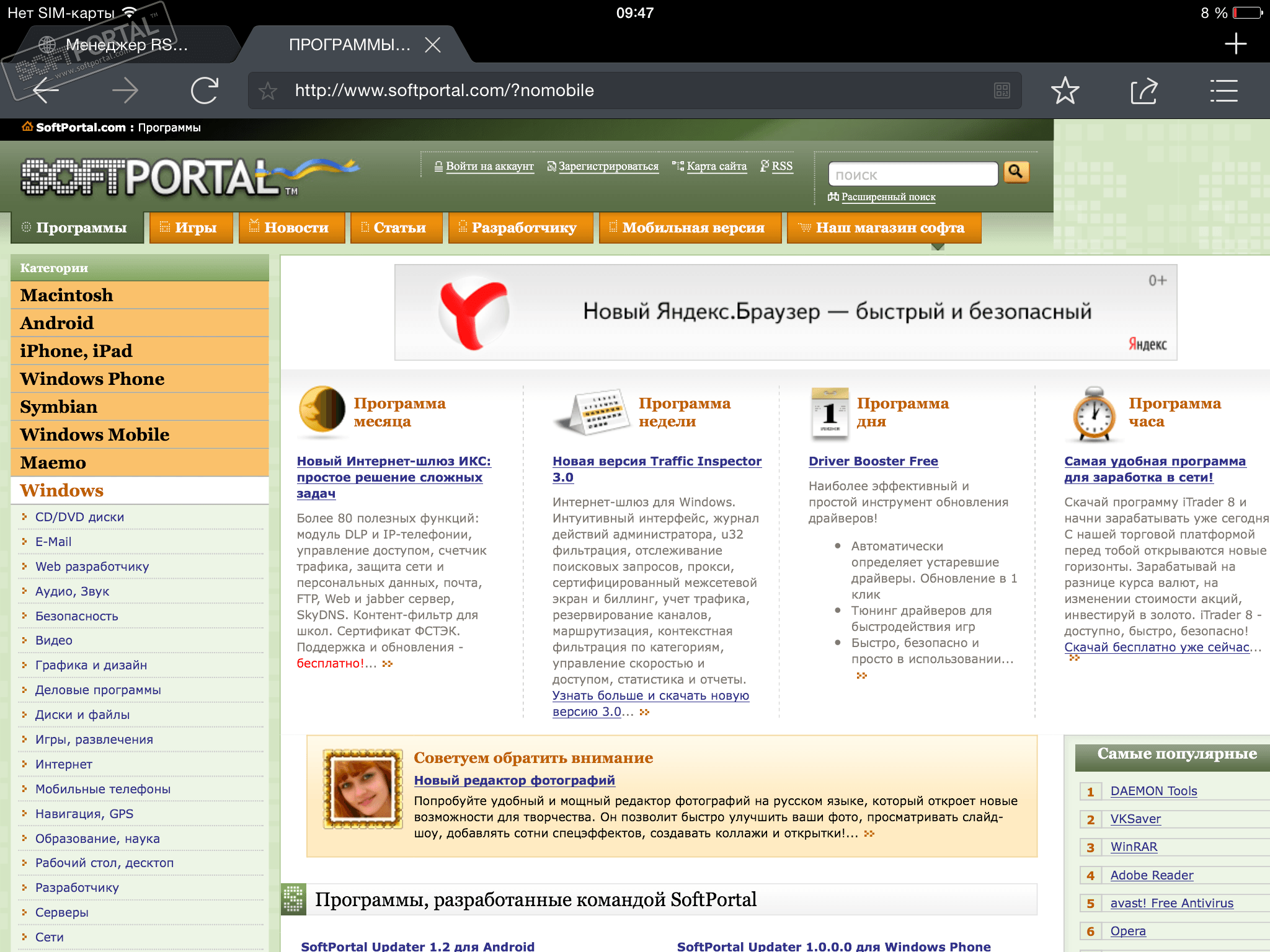Bookmark page via address bar star
This screenshot has width=1270, height=952.
click(268, 90)
